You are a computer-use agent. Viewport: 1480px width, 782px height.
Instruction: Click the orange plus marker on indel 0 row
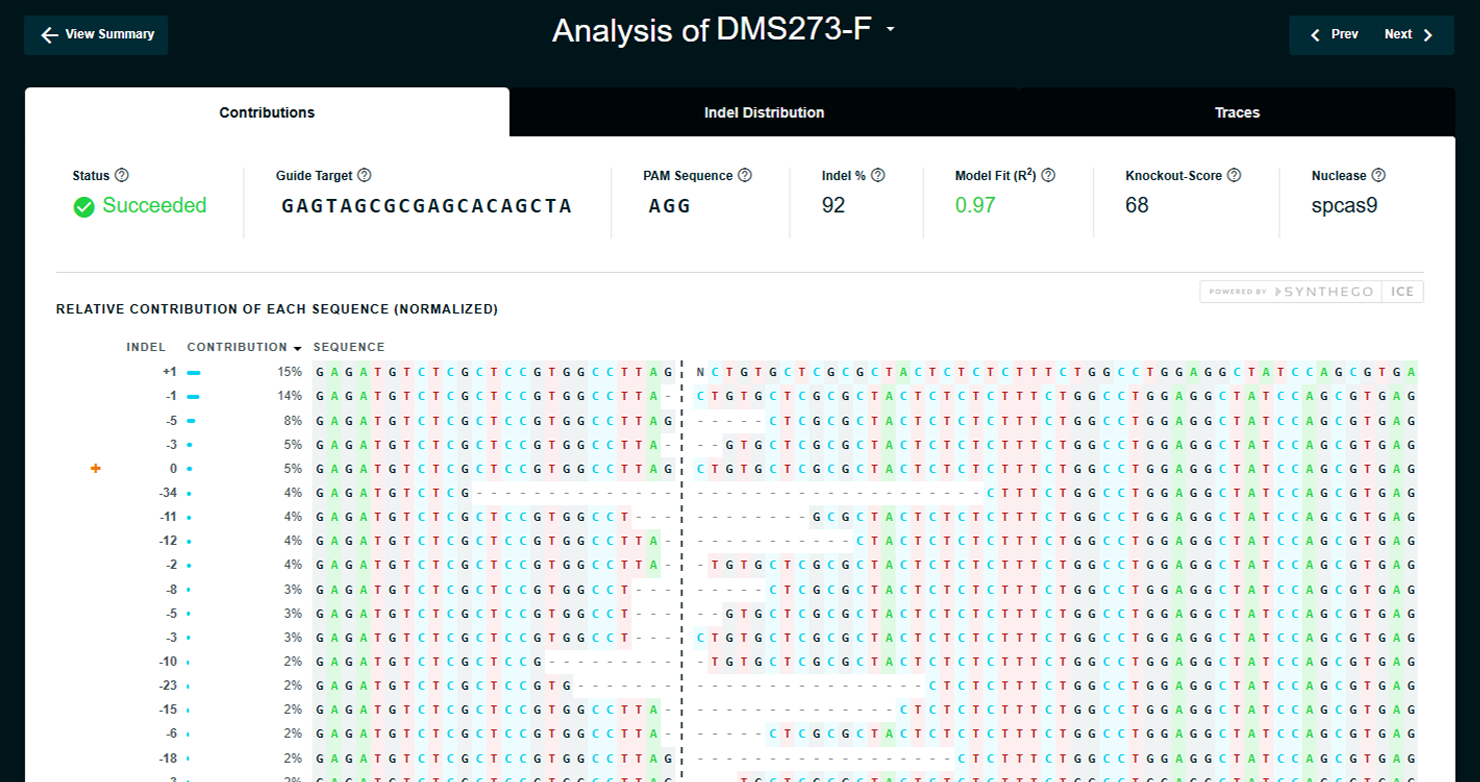(x=96, y=468)
